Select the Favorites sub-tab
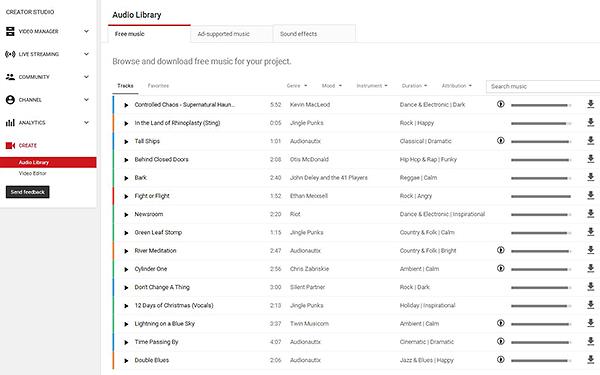 pos(158,86)
